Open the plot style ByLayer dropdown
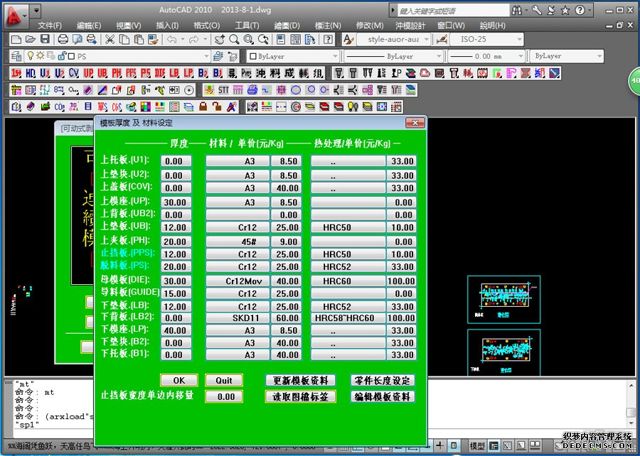This screenshot has width=640, height=456. pyautogui.click(x=599, y=56)
